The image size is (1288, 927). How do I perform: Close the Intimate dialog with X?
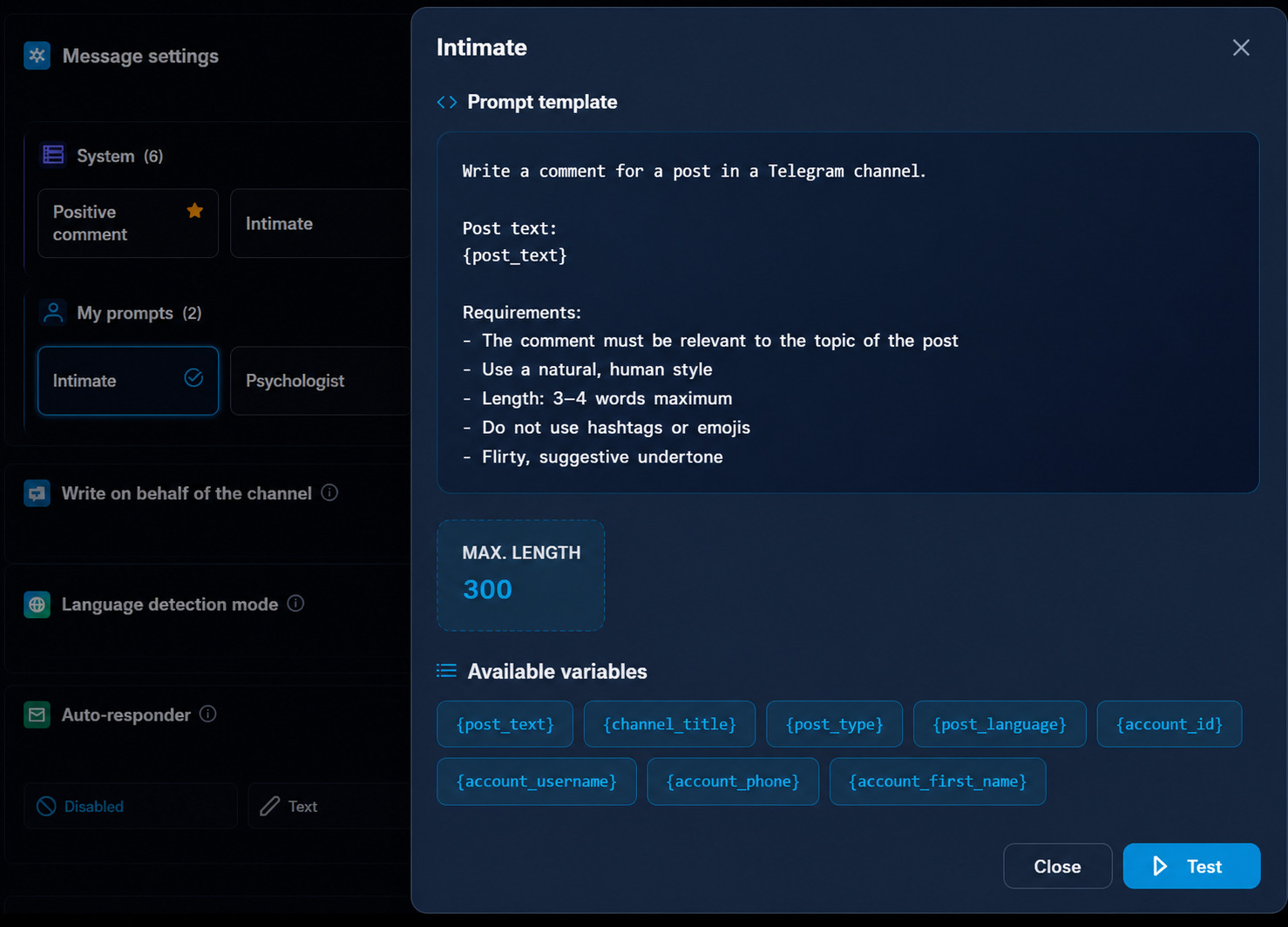[1241, 47]
